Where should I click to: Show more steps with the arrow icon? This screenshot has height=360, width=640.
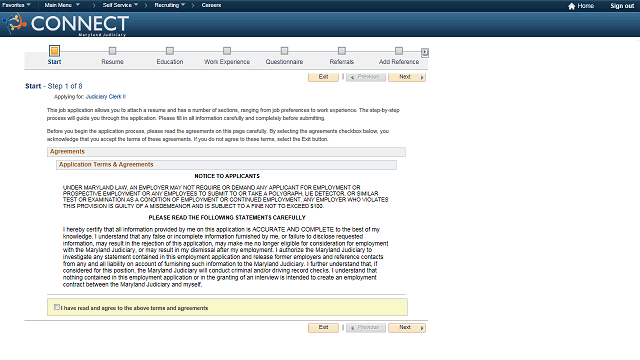pyautogui.click(x=425, y=52)
